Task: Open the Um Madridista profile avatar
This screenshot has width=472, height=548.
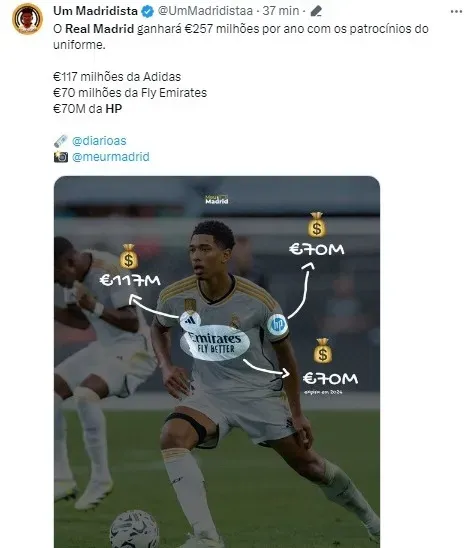Action: (27, 19)
